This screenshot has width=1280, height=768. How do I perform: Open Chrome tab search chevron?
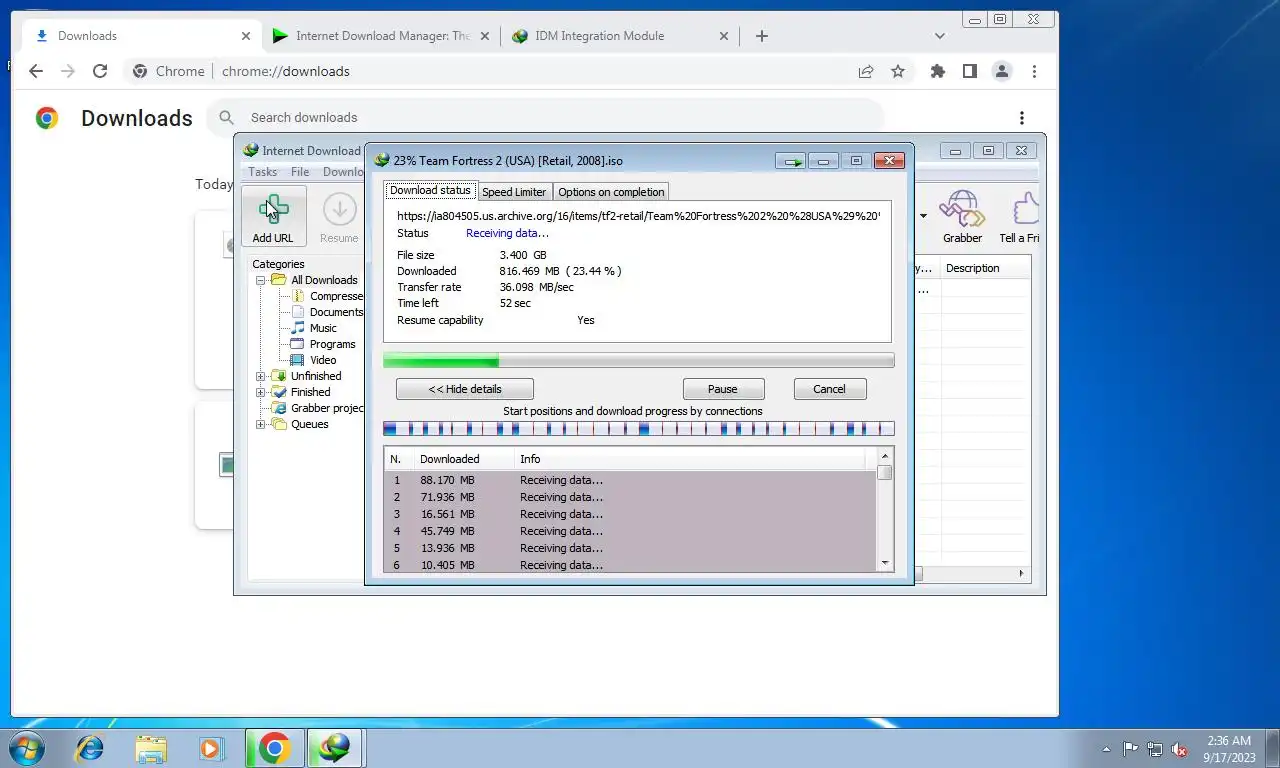tap(939, 36)
